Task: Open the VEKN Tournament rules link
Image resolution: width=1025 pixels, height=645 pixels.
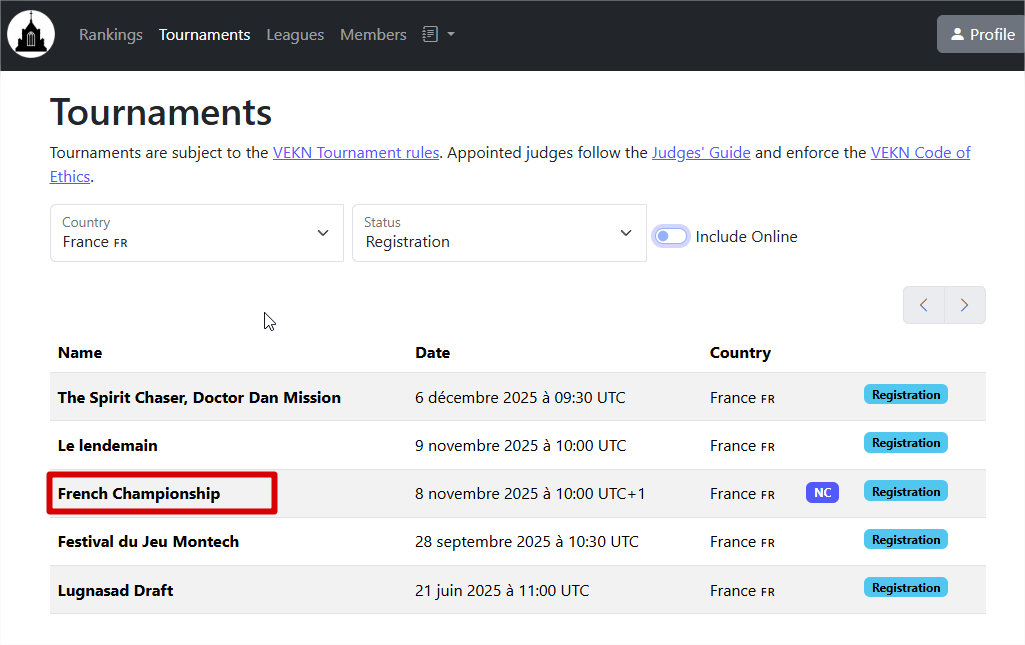Action: tap(356, 153)
